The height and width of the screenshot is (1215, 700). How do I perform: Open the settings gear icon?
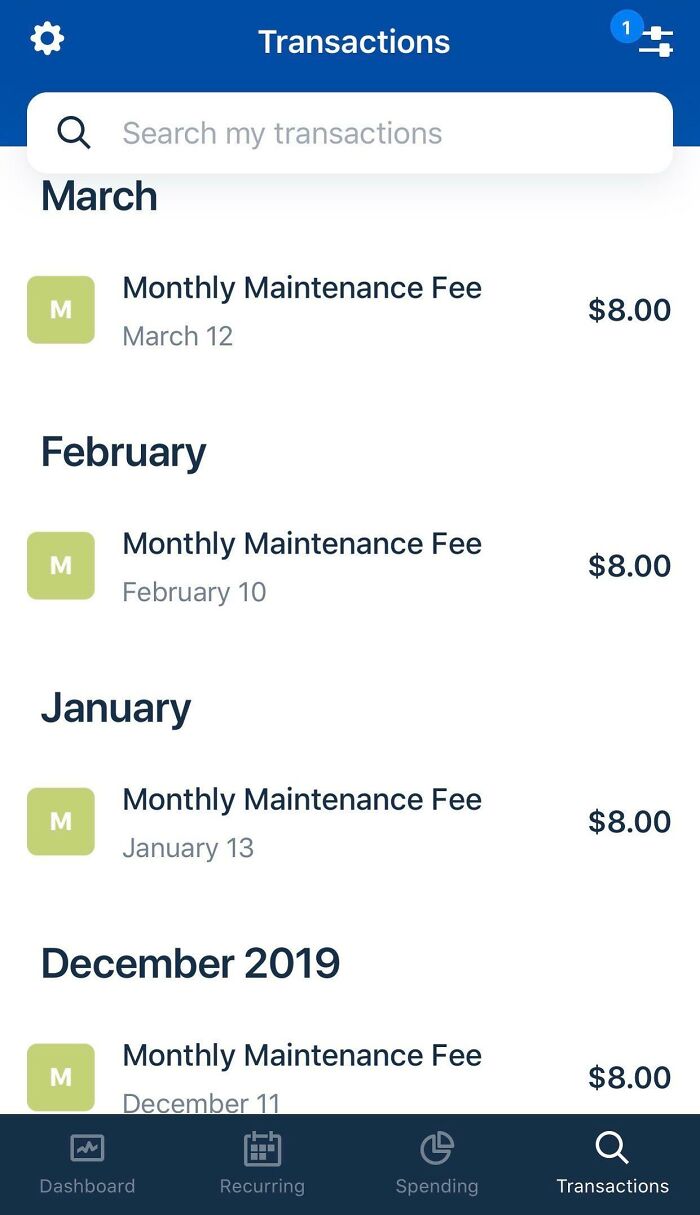[x=46, y=40]
